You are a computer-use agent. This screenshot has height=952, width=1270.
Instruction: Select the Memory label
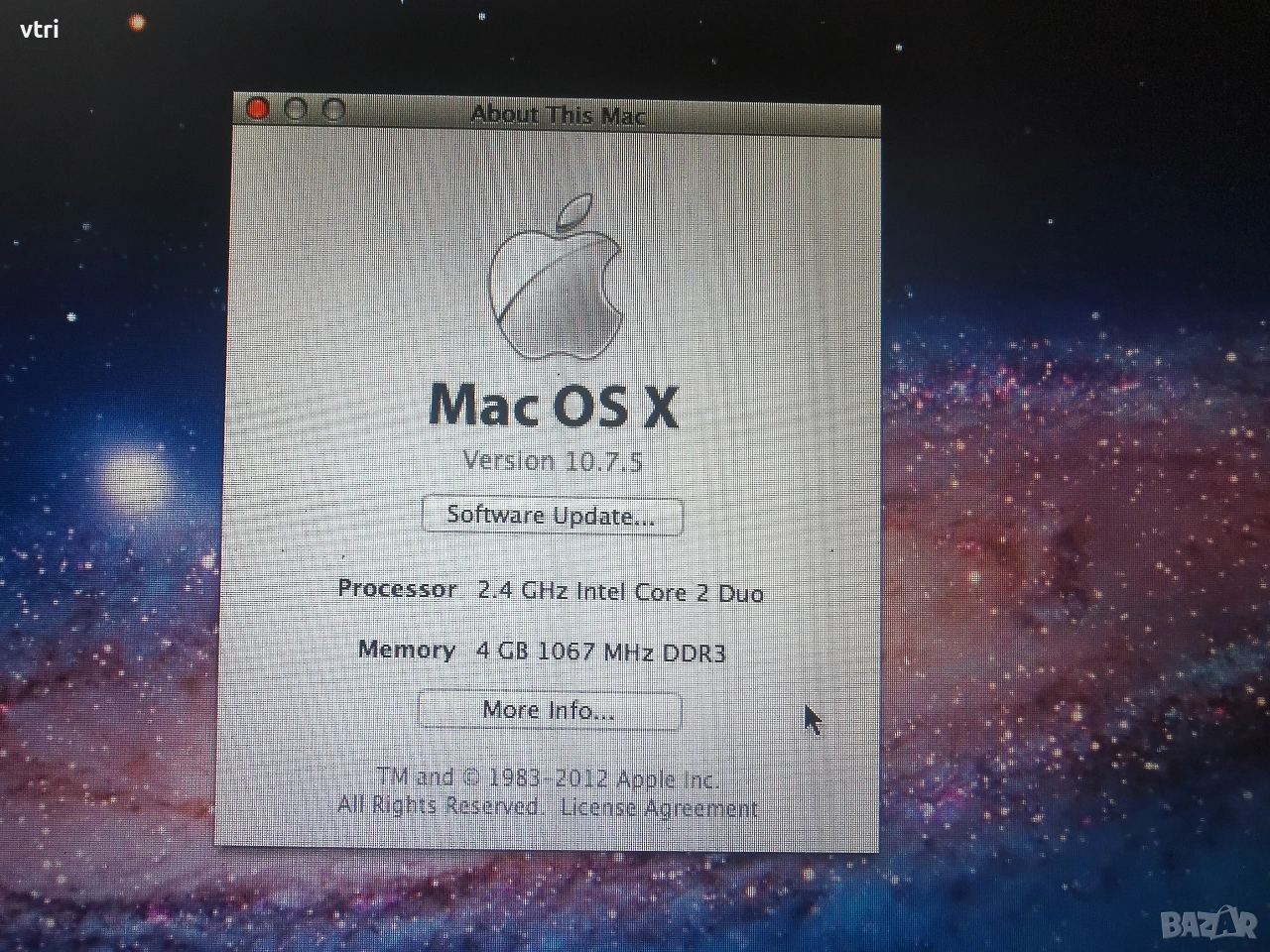tap(406, 651)
